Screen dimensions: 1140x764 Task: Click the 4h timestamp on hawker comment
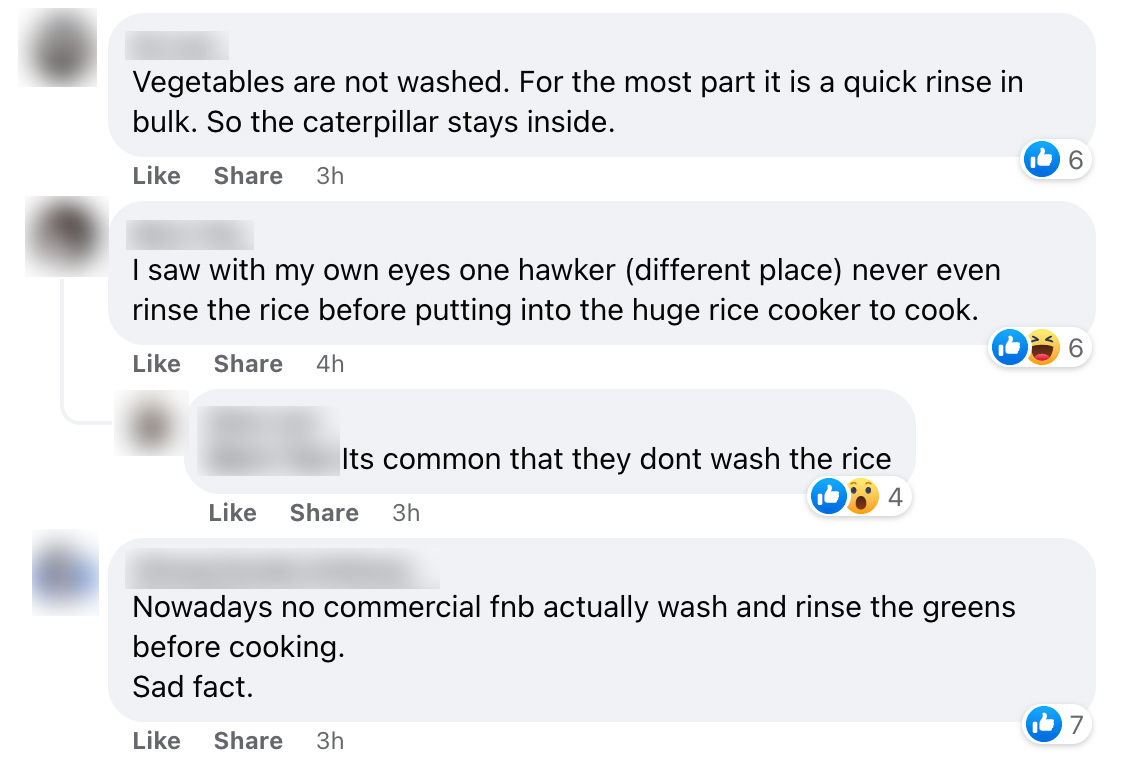(330, 364)
